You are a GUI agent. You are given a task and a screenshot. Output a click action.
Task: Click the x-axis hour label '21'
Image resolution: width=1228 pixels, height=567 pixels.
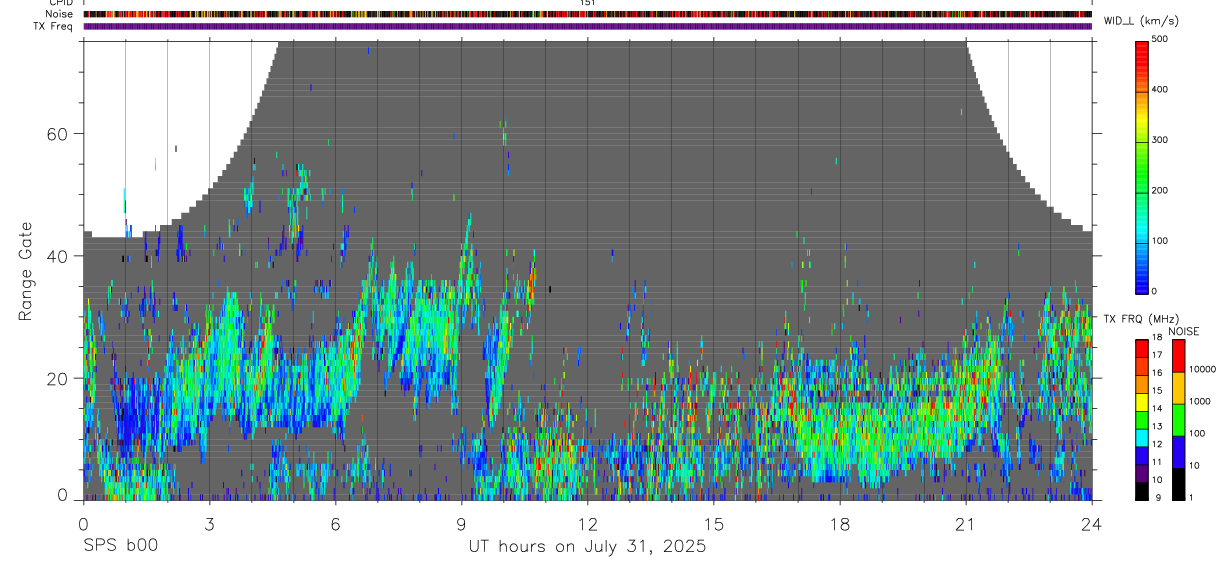pyautogui.click(x=966, y=523)
